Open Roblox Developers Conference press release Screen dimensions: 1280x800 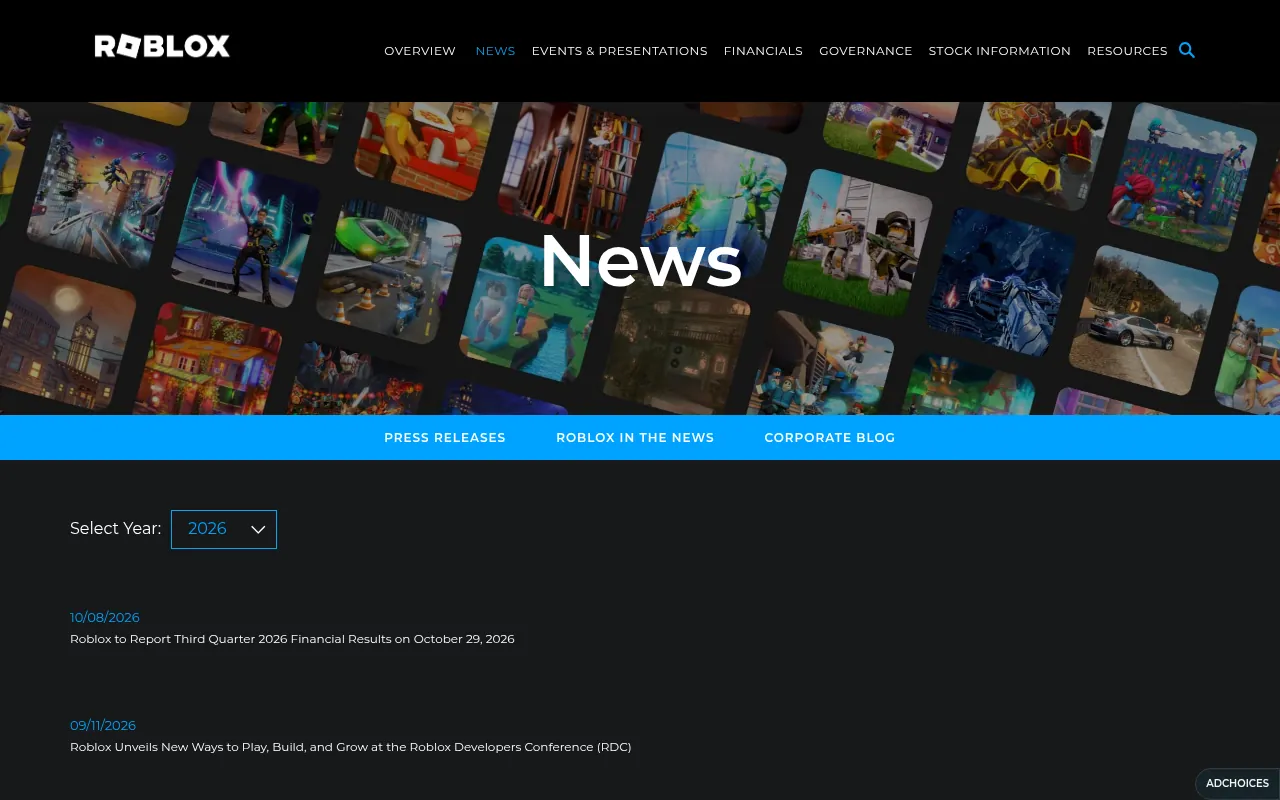(351, 747)
